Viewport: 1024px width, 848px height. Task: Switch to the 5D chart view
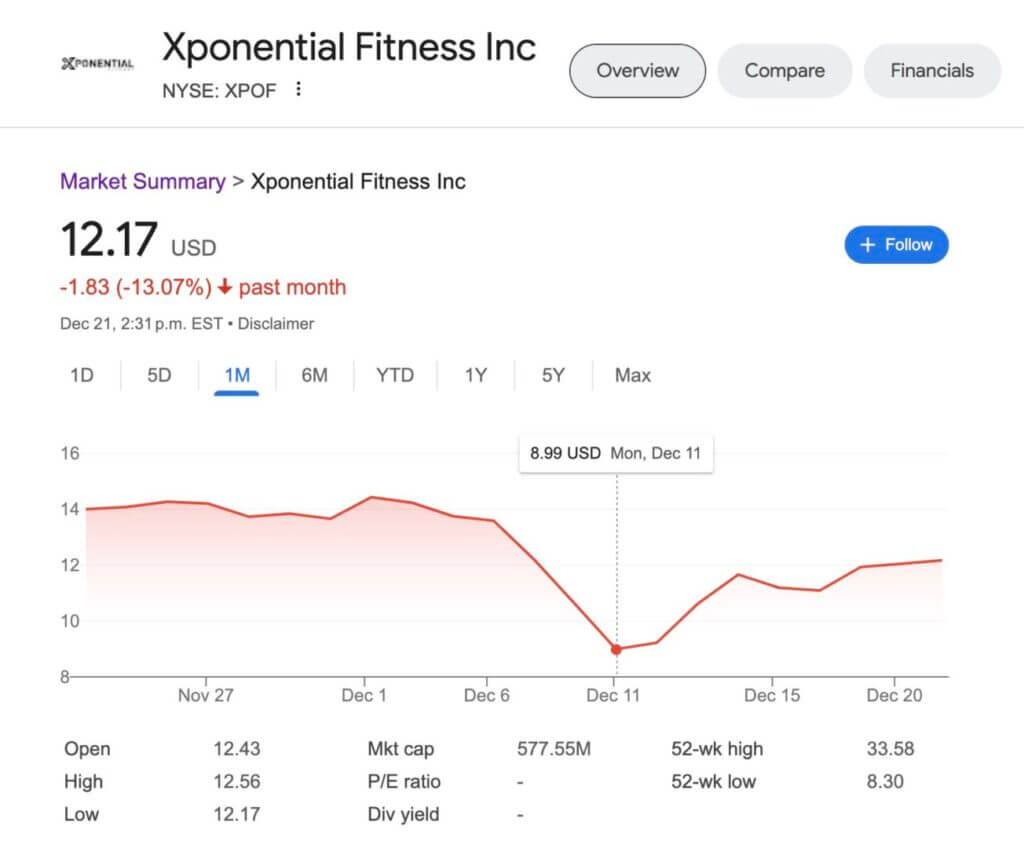click(x=158, y=375)
